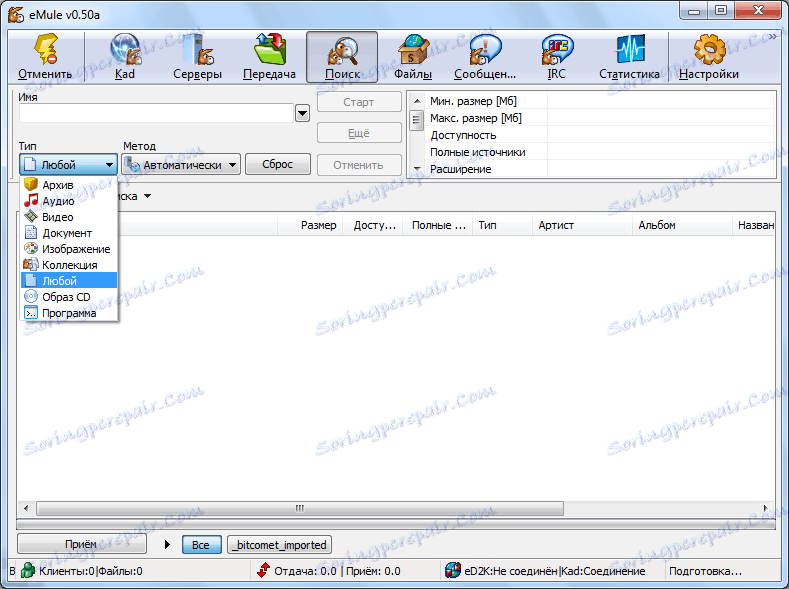
Task: Click the horizontal scrollbar thumb in results
Action: click(300, 508)
